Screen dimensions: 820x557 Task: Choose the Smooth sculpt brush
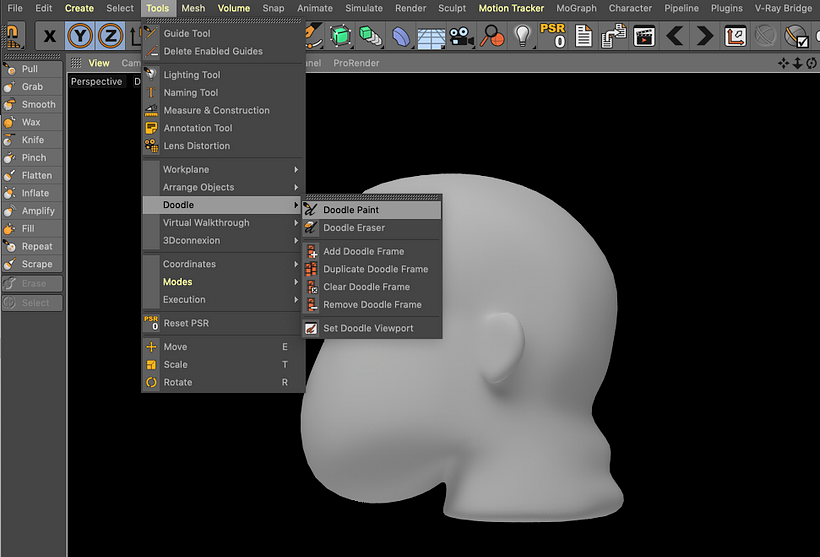click(x=32, y=105)
